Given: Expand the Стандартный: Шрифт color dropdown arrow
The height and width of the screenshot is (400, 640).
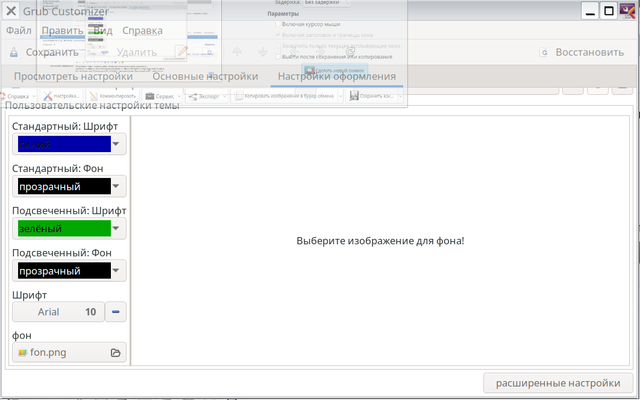Looking at the screenshot, I should 116,144.
